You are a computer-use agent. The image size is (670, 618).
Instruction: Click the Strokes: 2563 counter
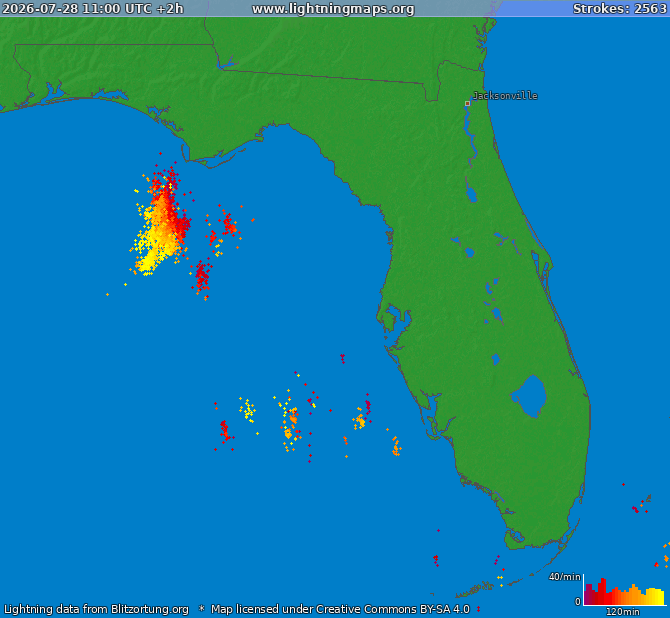click(619, 9)
